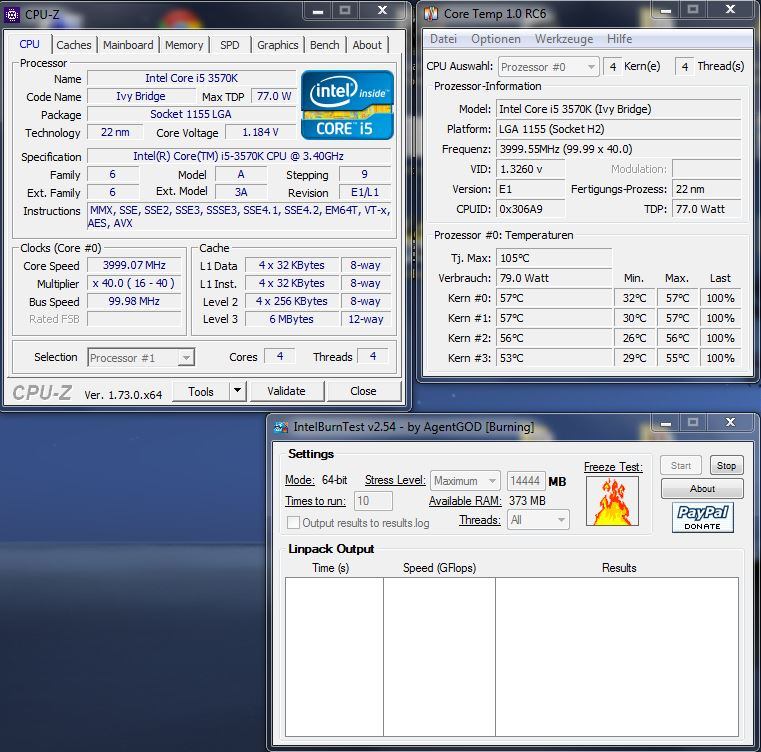761x752 pixels.
Task: Open the Graphics tab
Action: coord(278,45)
